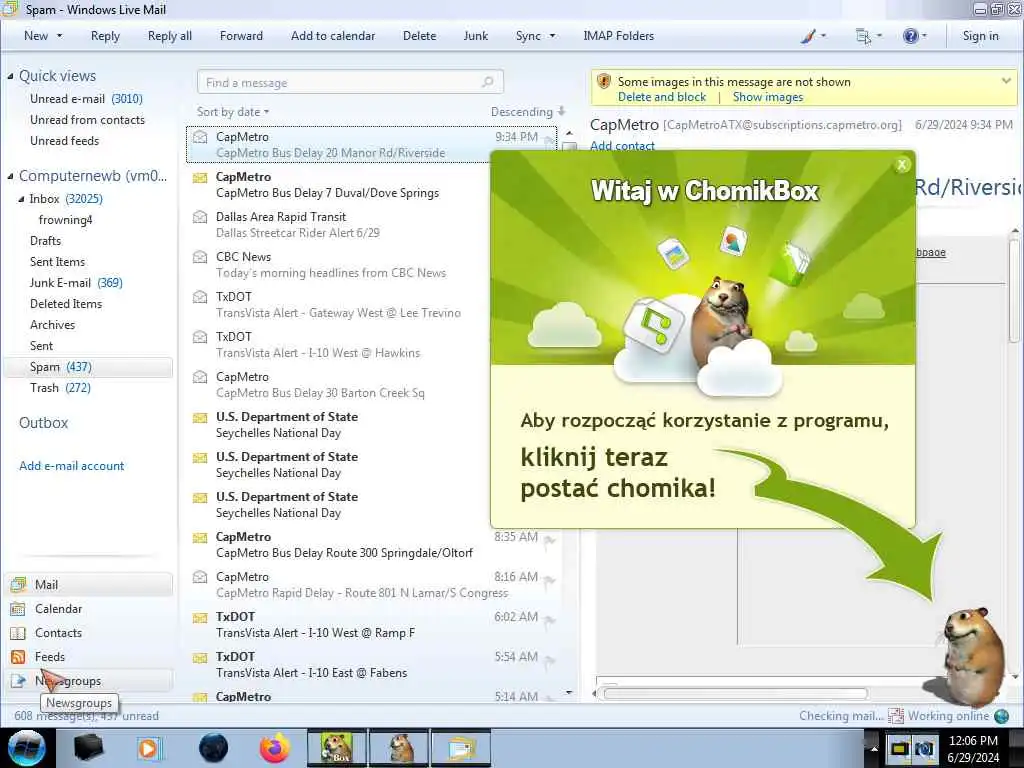The width and height of the screenshot is (1024, 768).
Task: Collapse the Quick views section
Action: 10,76
